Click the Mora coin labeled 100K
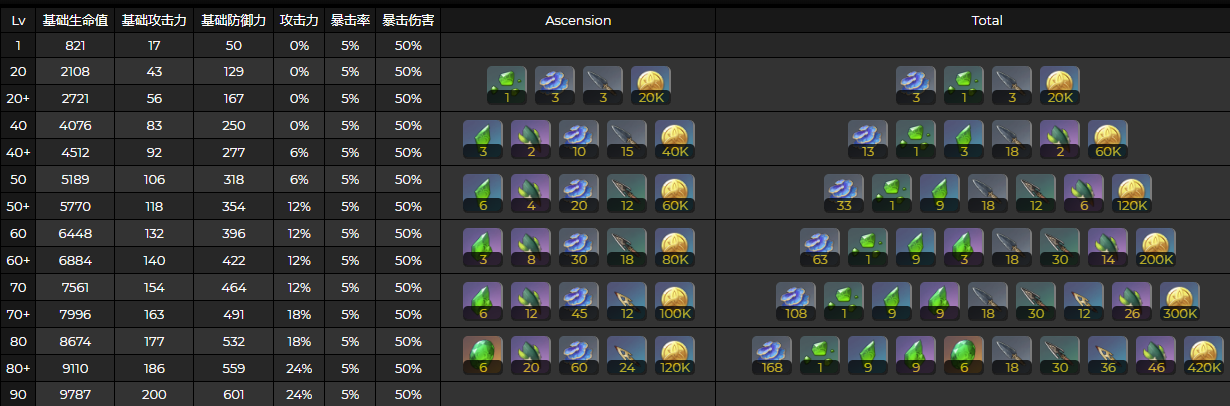 point(675,301)
